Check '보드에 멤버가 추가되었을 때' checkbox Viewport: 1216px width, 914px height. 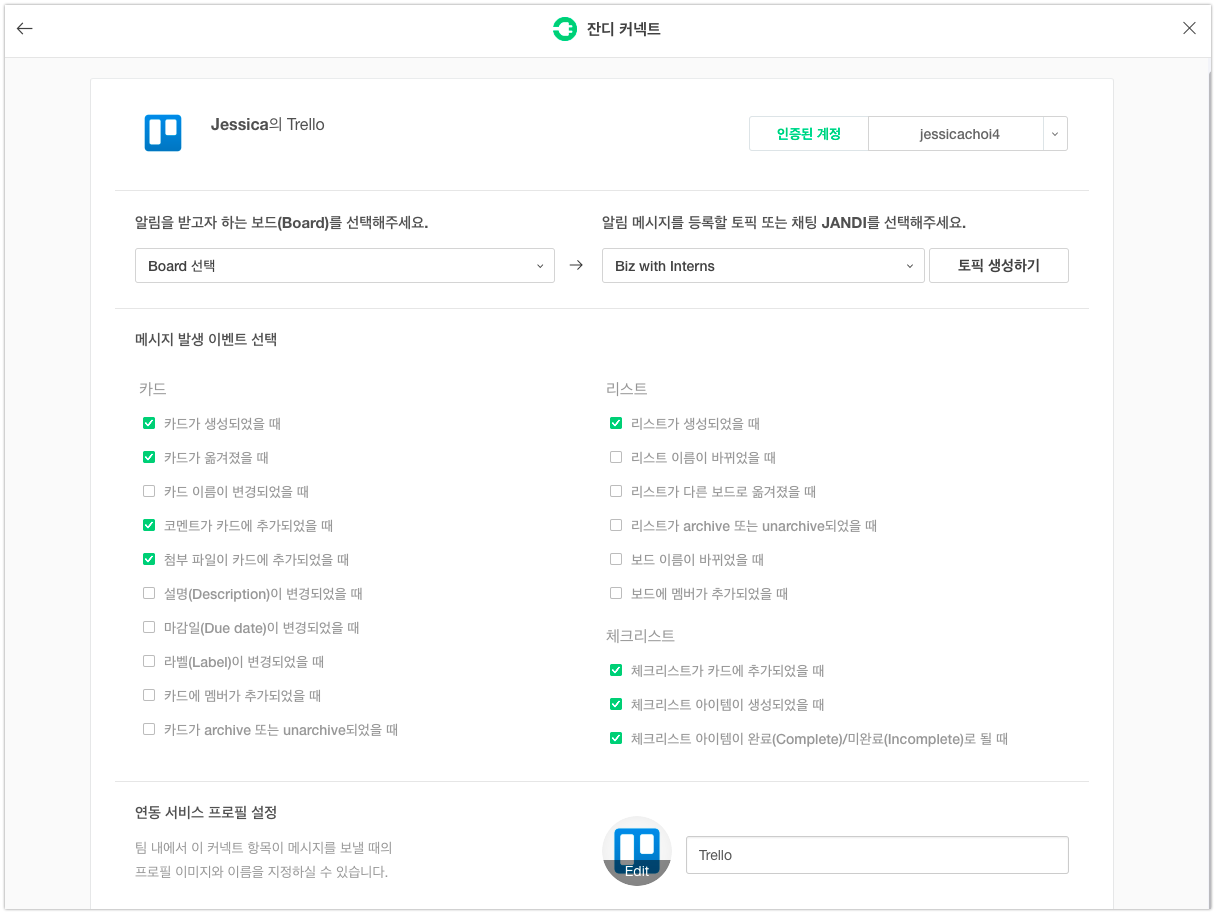pos(616,594)
